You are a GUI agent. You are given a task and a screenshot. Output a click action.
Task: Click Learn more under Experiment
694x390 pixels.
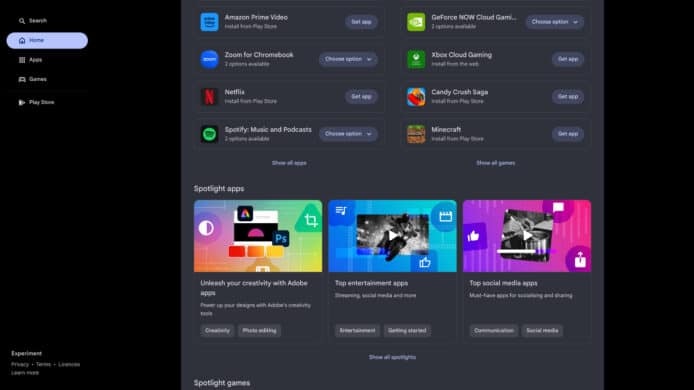[x=25, y=373]
